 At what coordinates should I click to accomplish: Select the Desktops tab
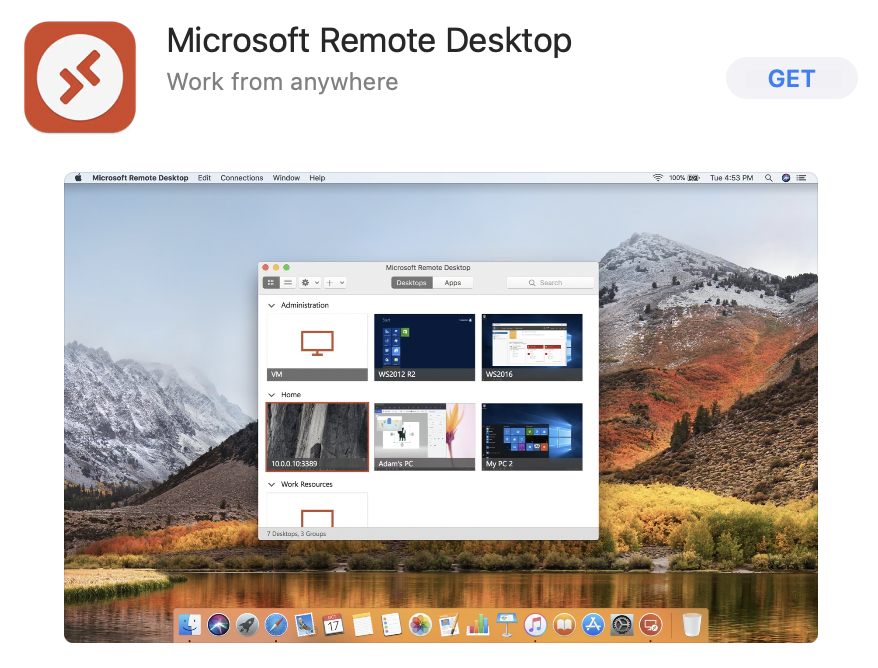point(411,283)
